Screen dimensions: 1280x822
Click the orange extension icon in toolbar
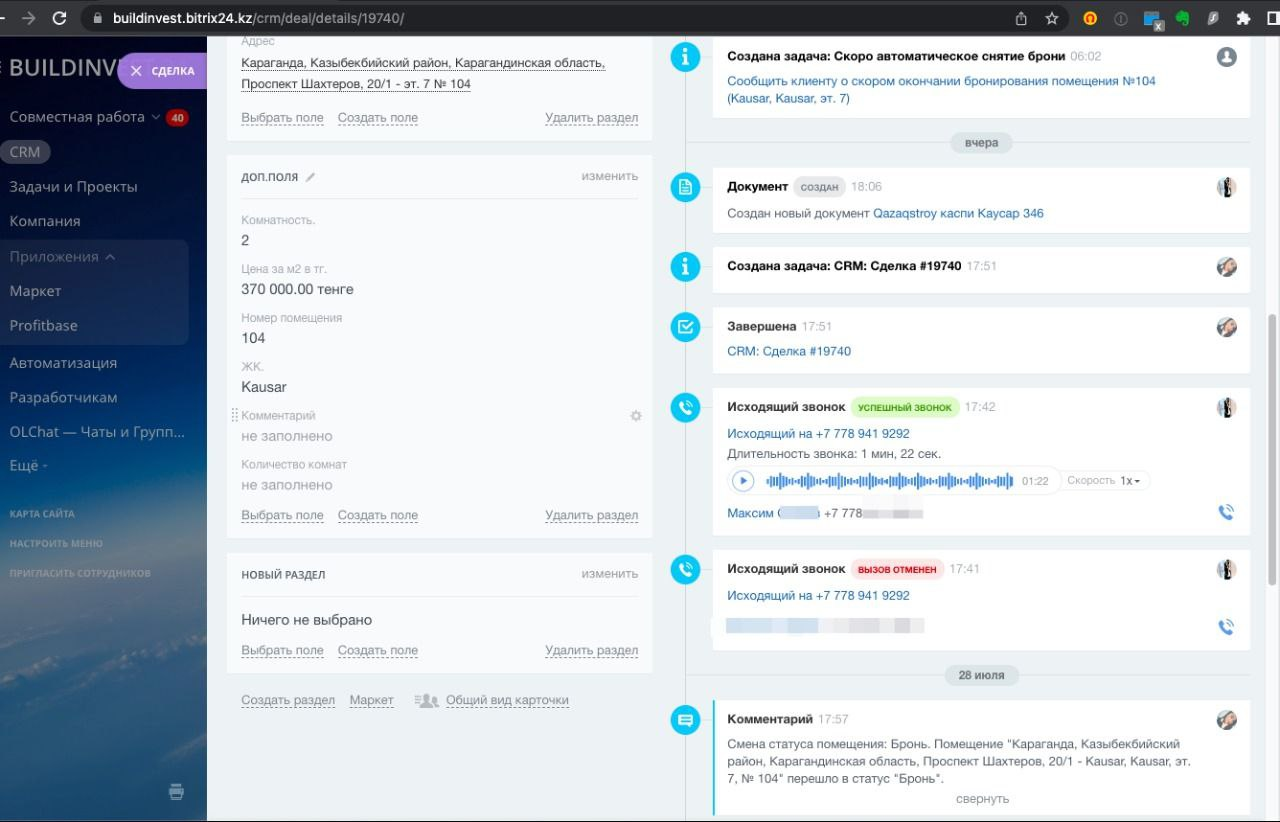(x=1090, y=18)
